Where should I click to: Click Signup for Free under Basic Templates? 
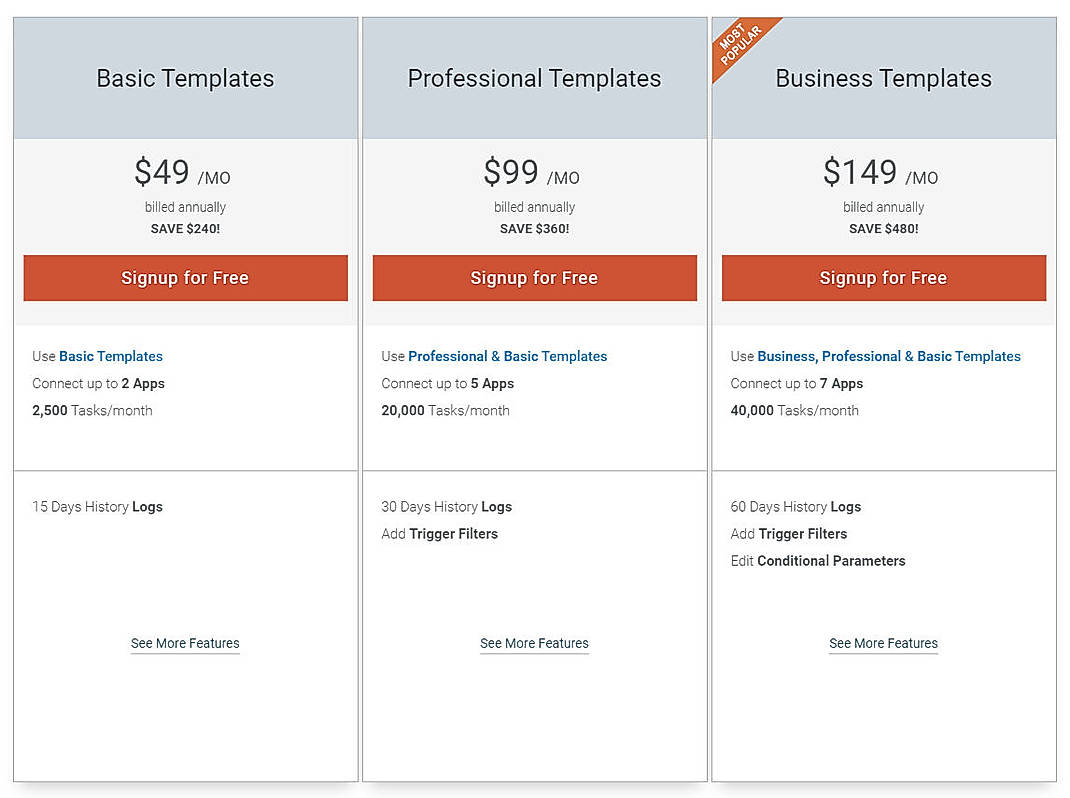185,278
